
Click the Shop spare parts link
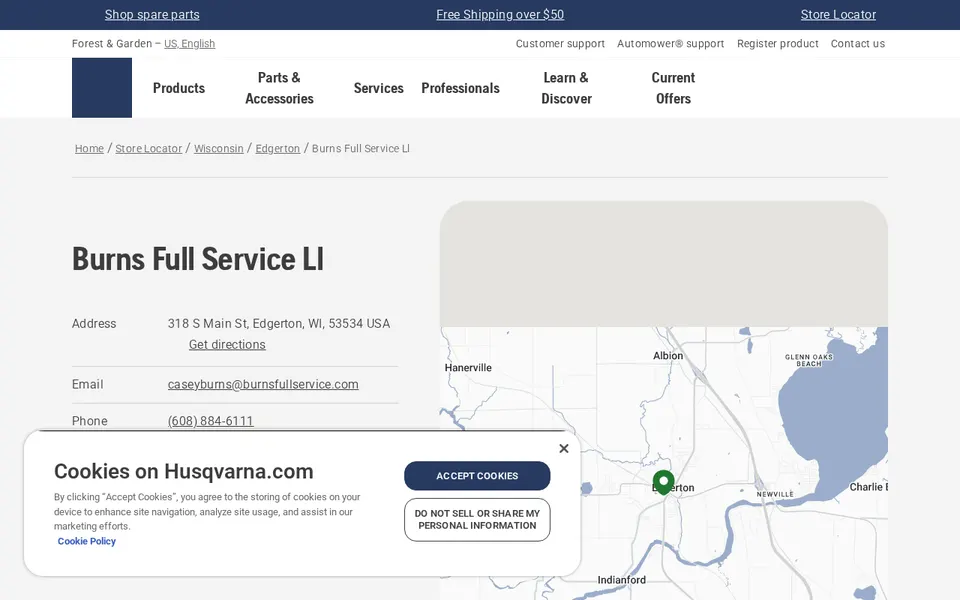pos(152,15)
